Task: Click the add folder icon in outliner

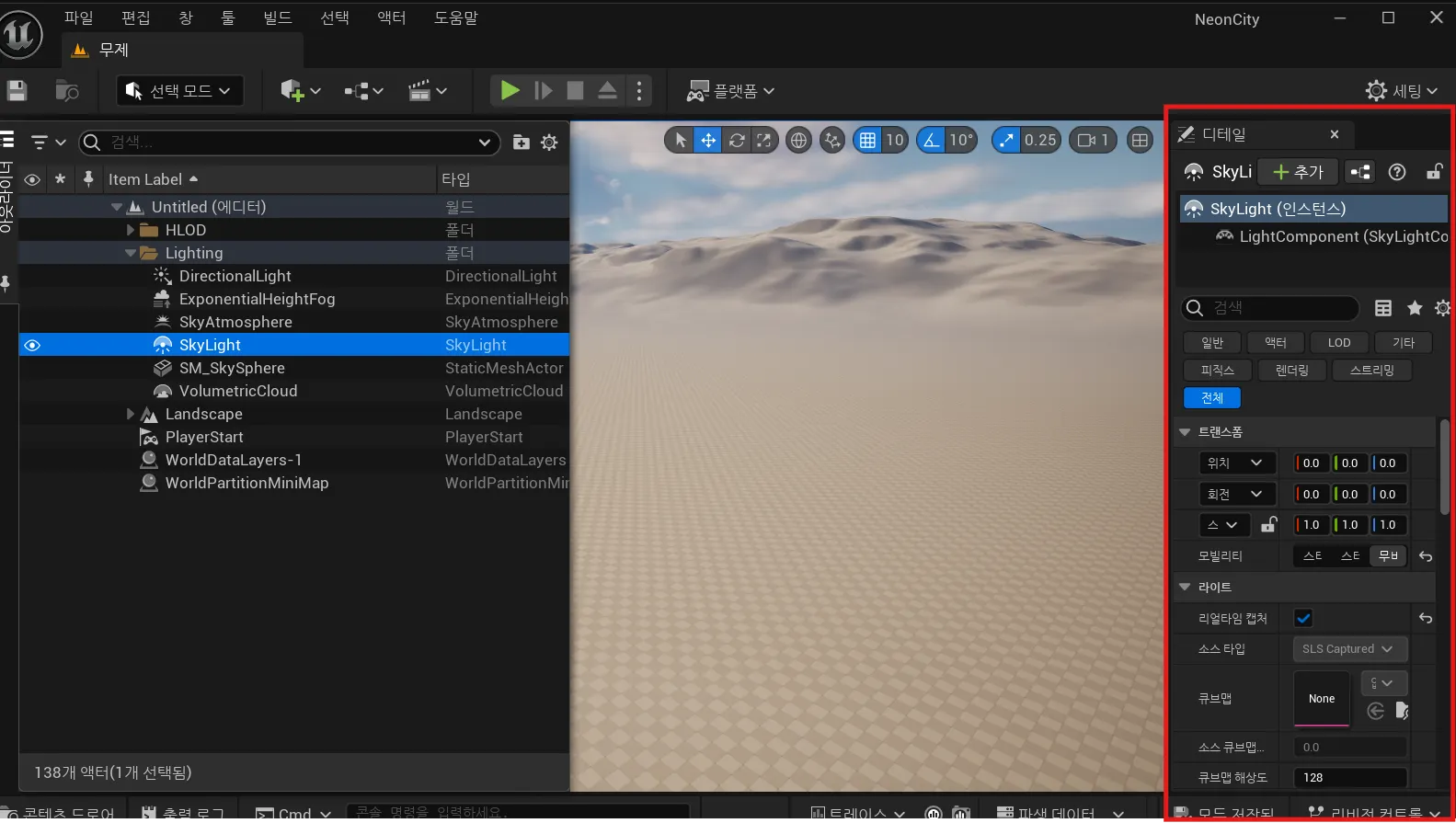Action: point(521,143)
